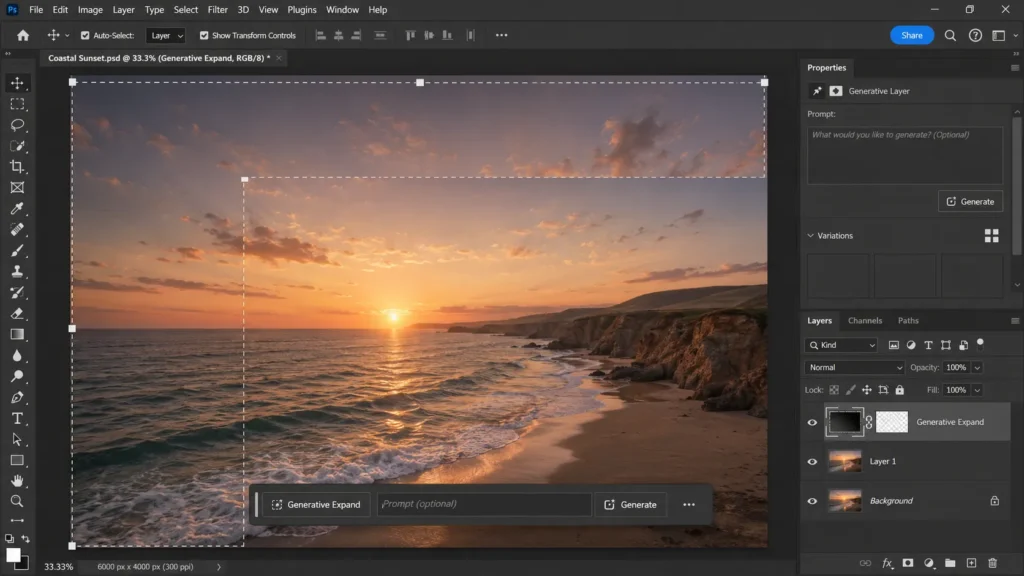Select the Crop tool
The width and height of the screenshot is (1024, 576).
(x=17, y=167)
